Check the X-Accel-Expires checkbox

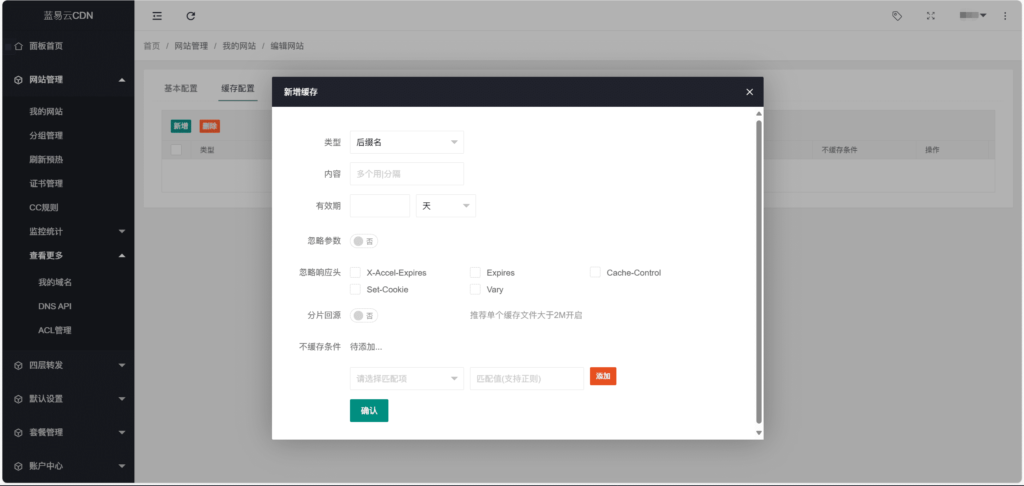click(x=355, y=272)
